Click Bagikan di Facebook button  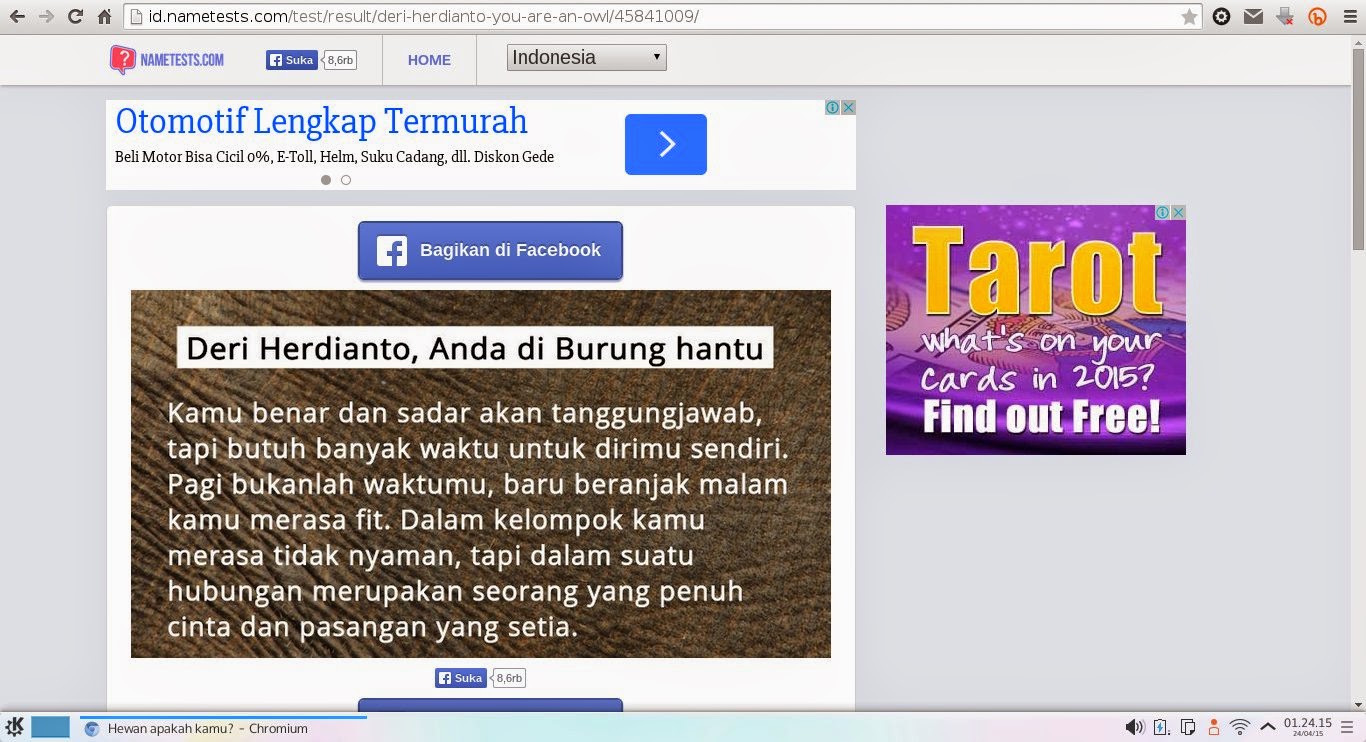tap(490, 250)
